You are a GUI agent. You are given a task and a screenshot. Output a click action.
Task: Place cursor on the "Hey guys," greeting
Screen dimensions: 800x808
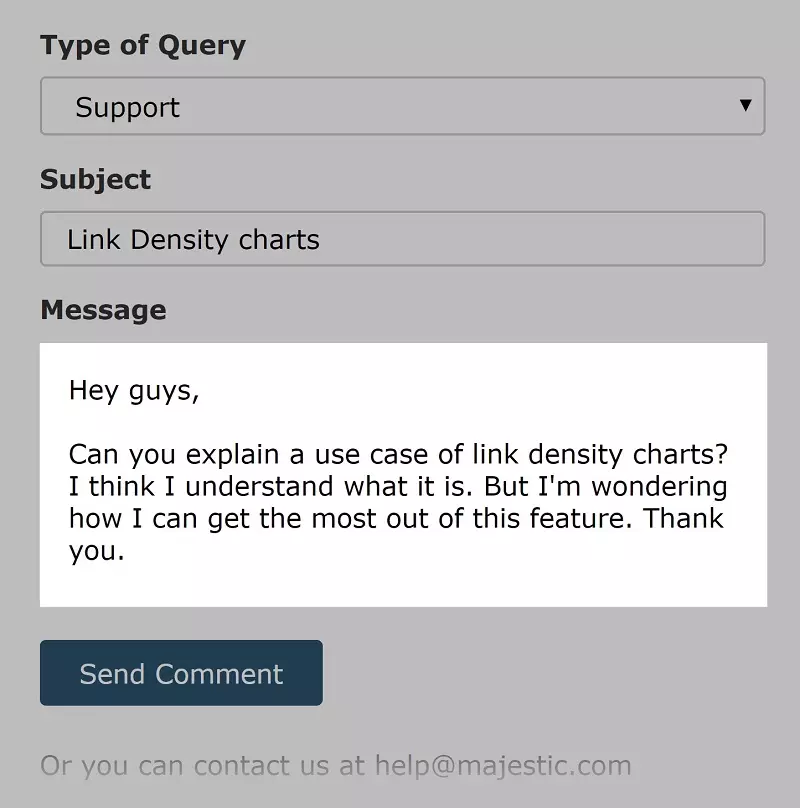134,390
